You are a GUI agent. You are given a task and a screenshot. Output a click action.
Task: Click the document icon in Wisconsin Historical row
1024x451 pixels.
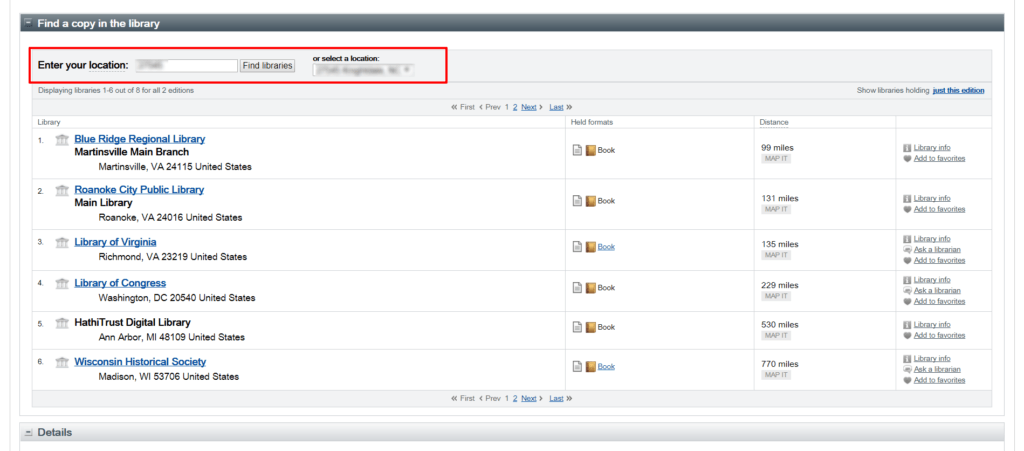coord(577,367)
